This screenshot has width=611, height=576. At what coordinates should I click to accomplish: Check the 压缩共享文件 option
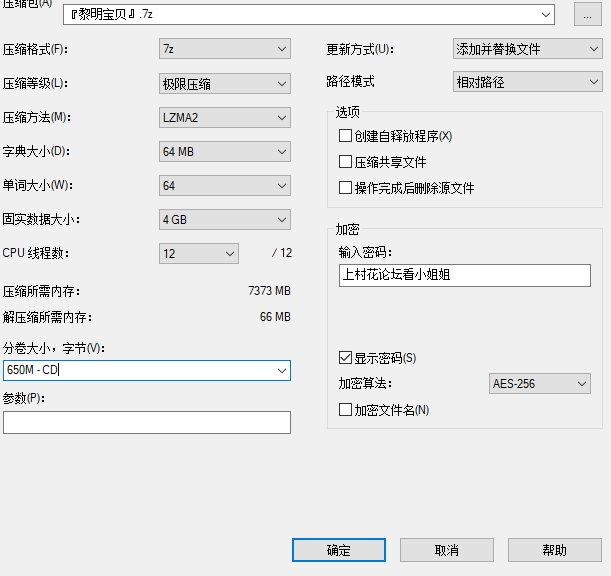pyautogui.click(x=346, y=162)
